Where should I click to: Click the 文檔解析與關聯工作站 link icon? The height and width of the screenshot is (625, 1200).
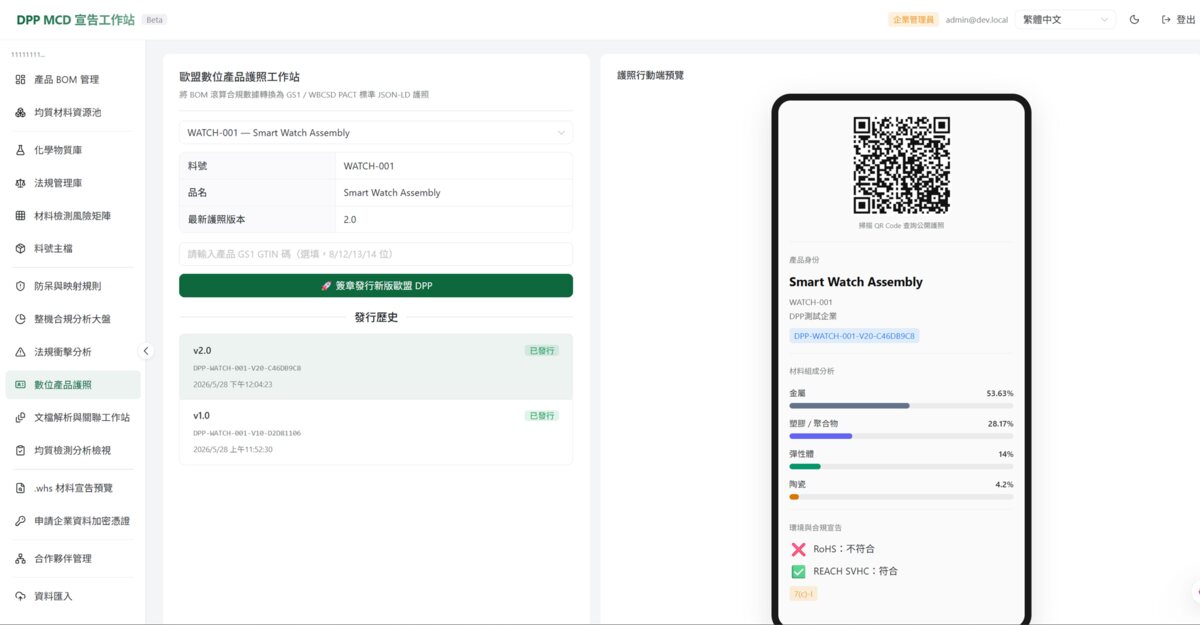[21, 417]
